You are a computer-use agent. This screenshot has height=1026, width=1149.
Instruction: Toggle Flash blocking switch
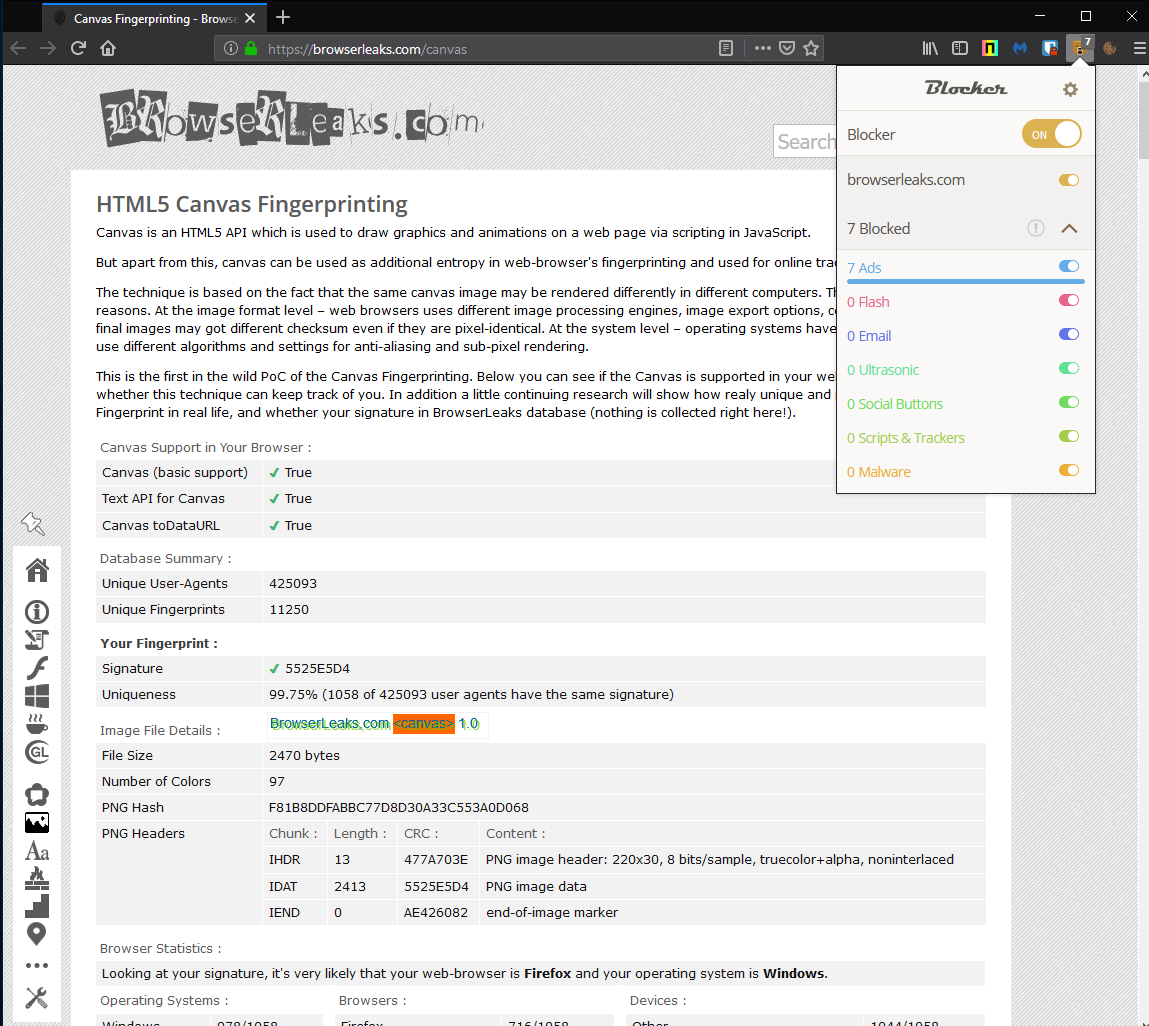pos(1068,300)
